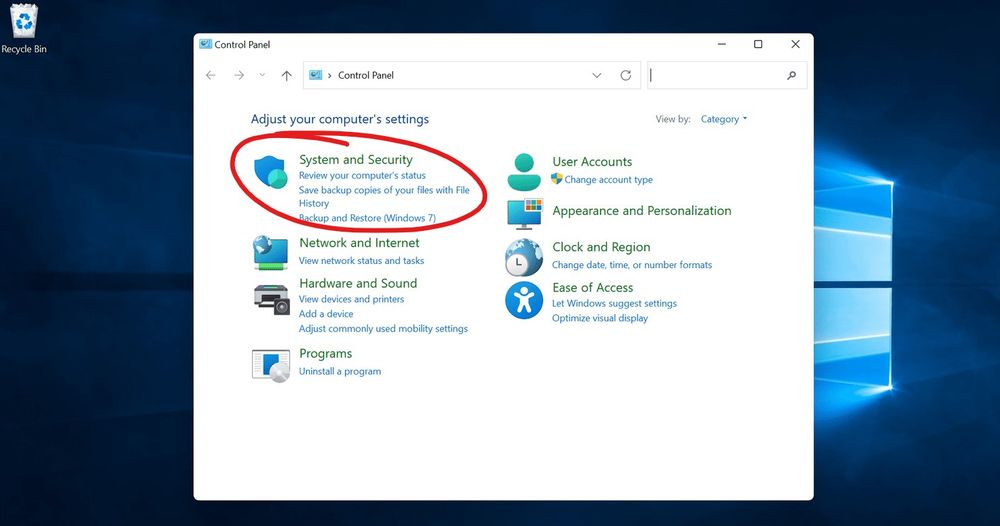Open the Programs heading link
The height and width of the screenshot is (526, 1000).
[x=325, y=353]
